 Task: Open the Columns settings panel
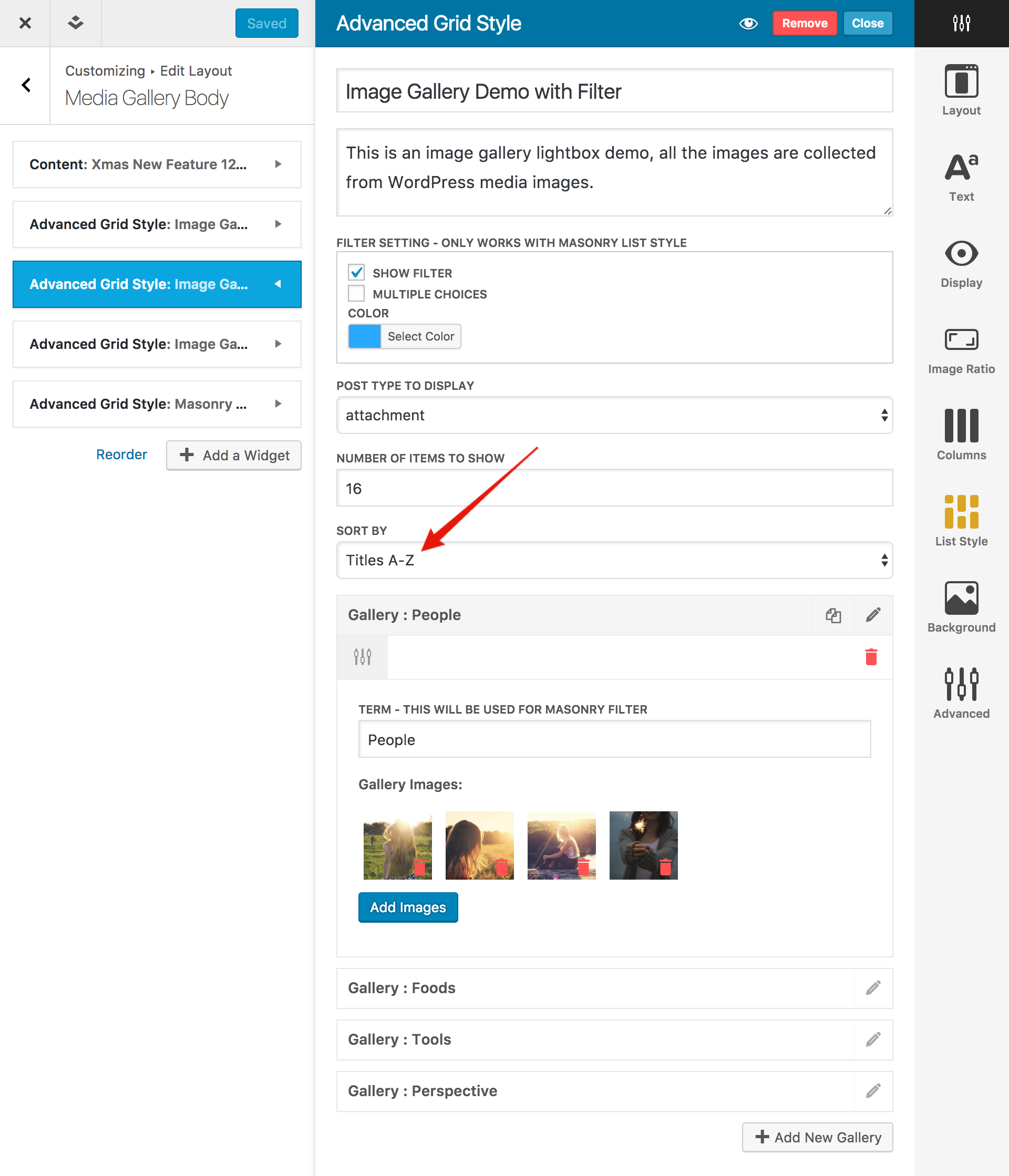pos(961,435)
